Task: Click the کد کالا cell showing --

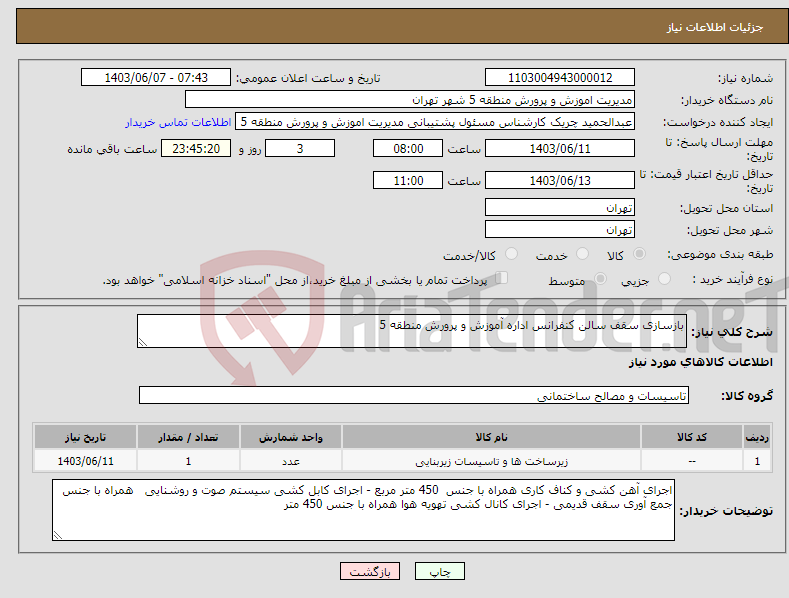Action: tap(692, 461)
